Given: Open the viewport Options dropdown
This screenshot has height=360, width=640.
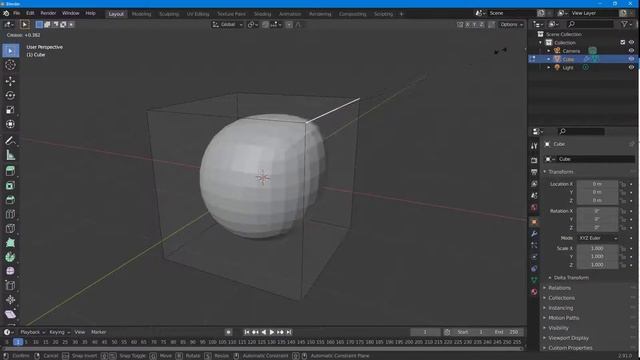Looking at the screenshot, I should tap(511, 24).
